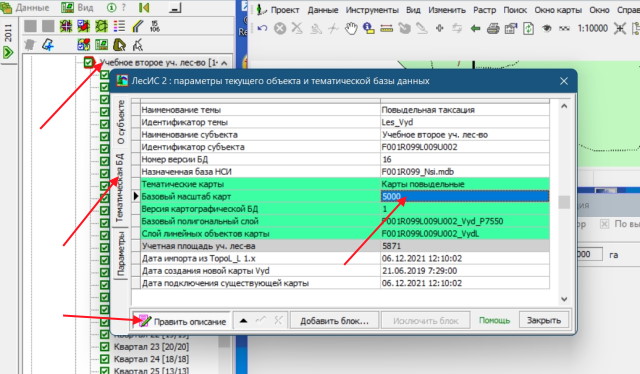Click the undo arrow icon
This screenshot has width=640, height=374.
(262, 28)
